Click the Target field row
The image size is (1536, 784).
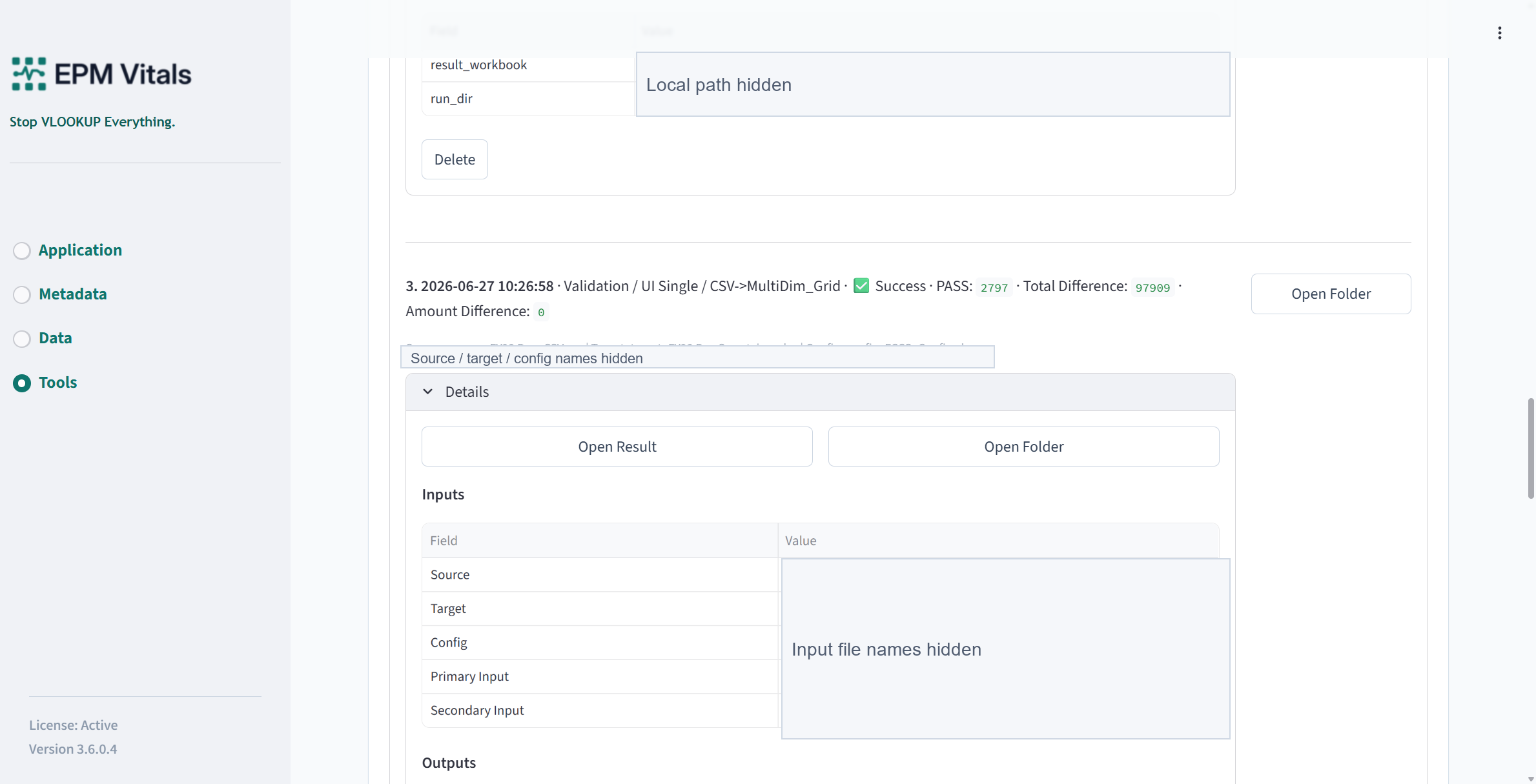coord(600,608)
